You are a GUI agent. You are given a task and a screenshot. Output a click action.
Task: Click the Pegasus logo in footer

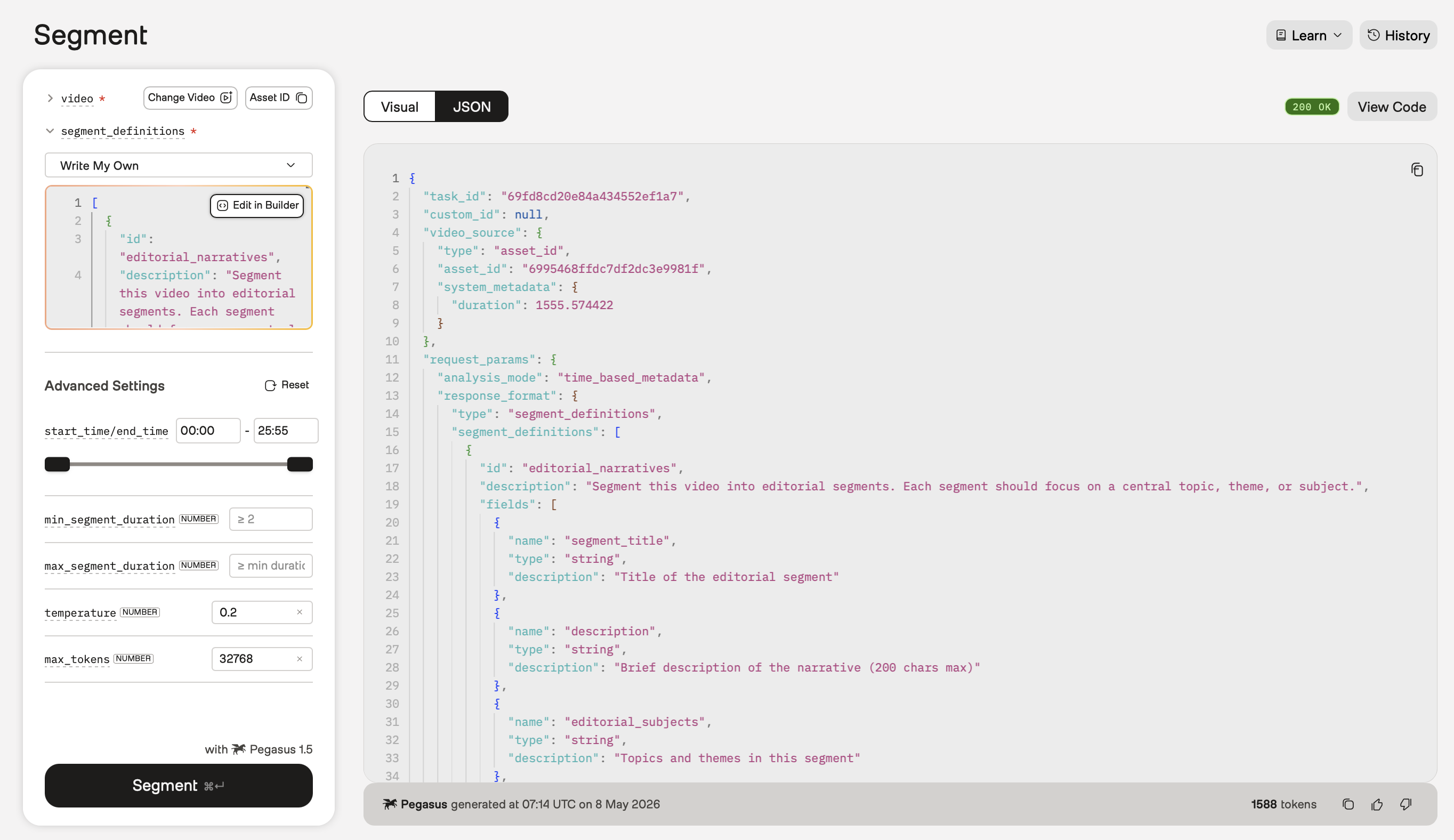tap(390, 804)
